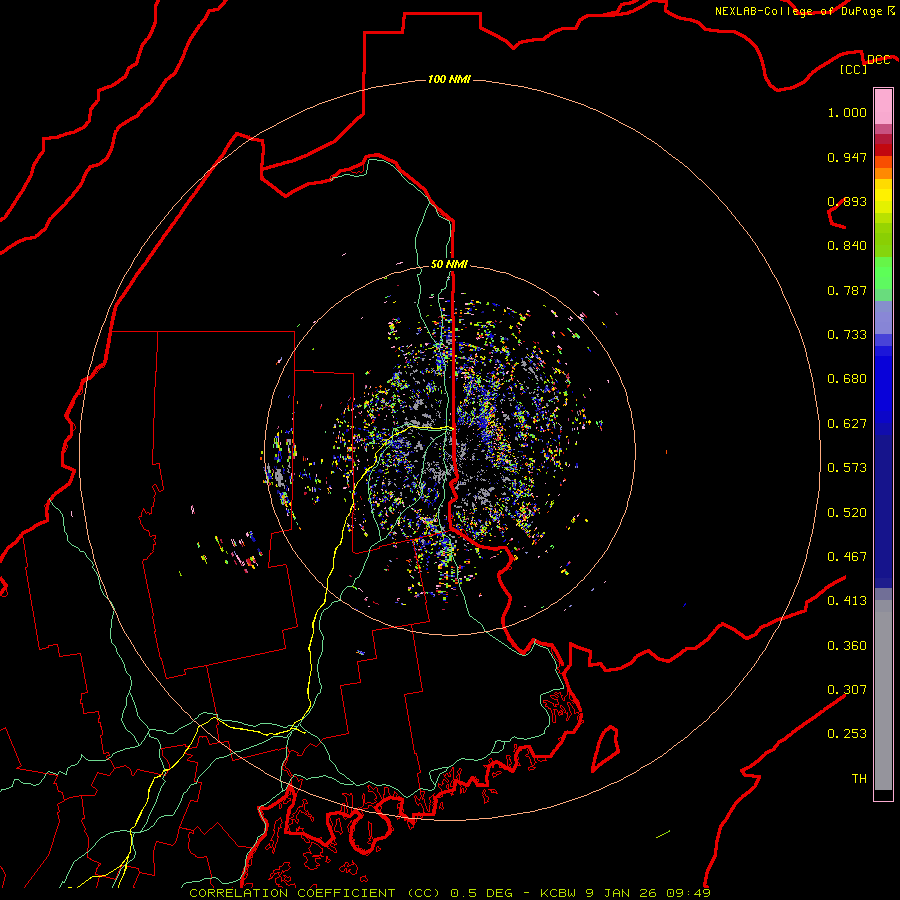Click the 0.413 legend value
This screenshot has width=900, height=900.
(847, 601)
